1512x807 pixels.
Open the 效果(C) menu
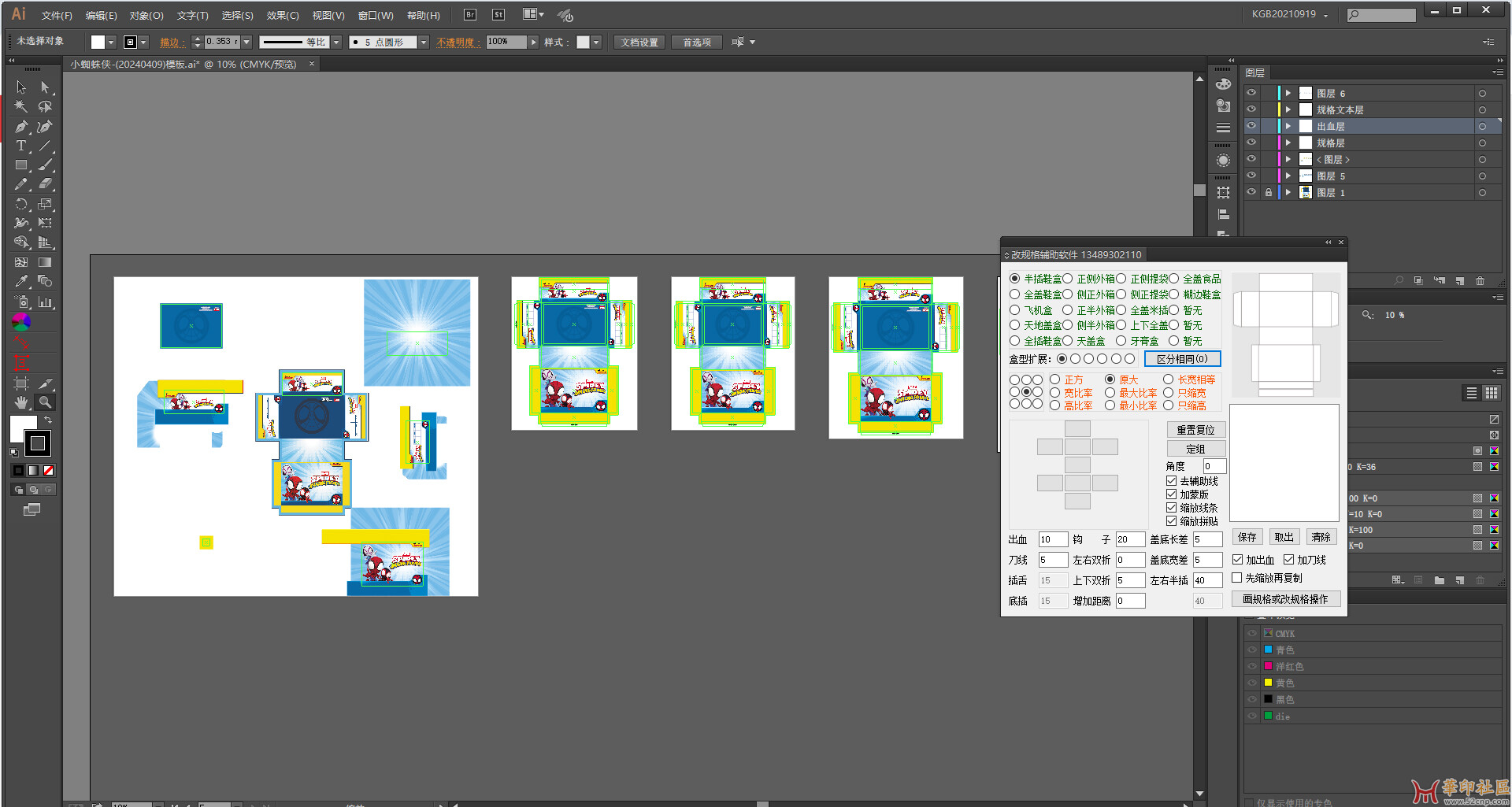(x=283, y=15)
